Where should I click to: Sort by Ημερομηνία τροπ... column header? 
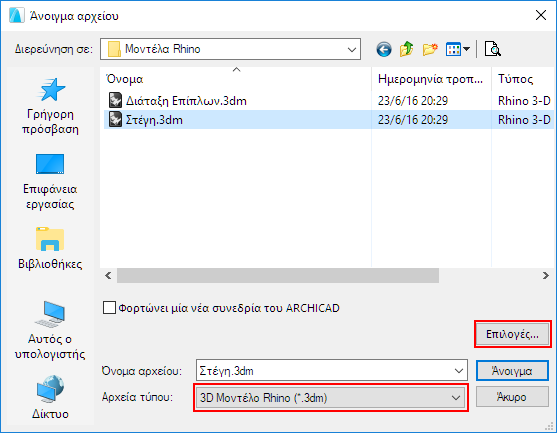pos(430,79)
